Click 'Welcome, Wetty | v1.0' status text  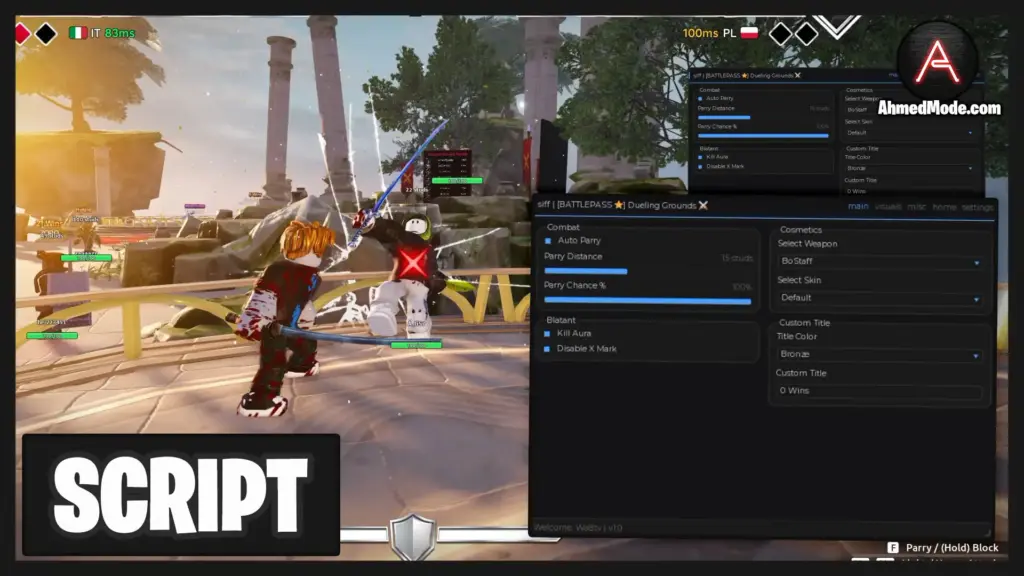pos(578,528)
